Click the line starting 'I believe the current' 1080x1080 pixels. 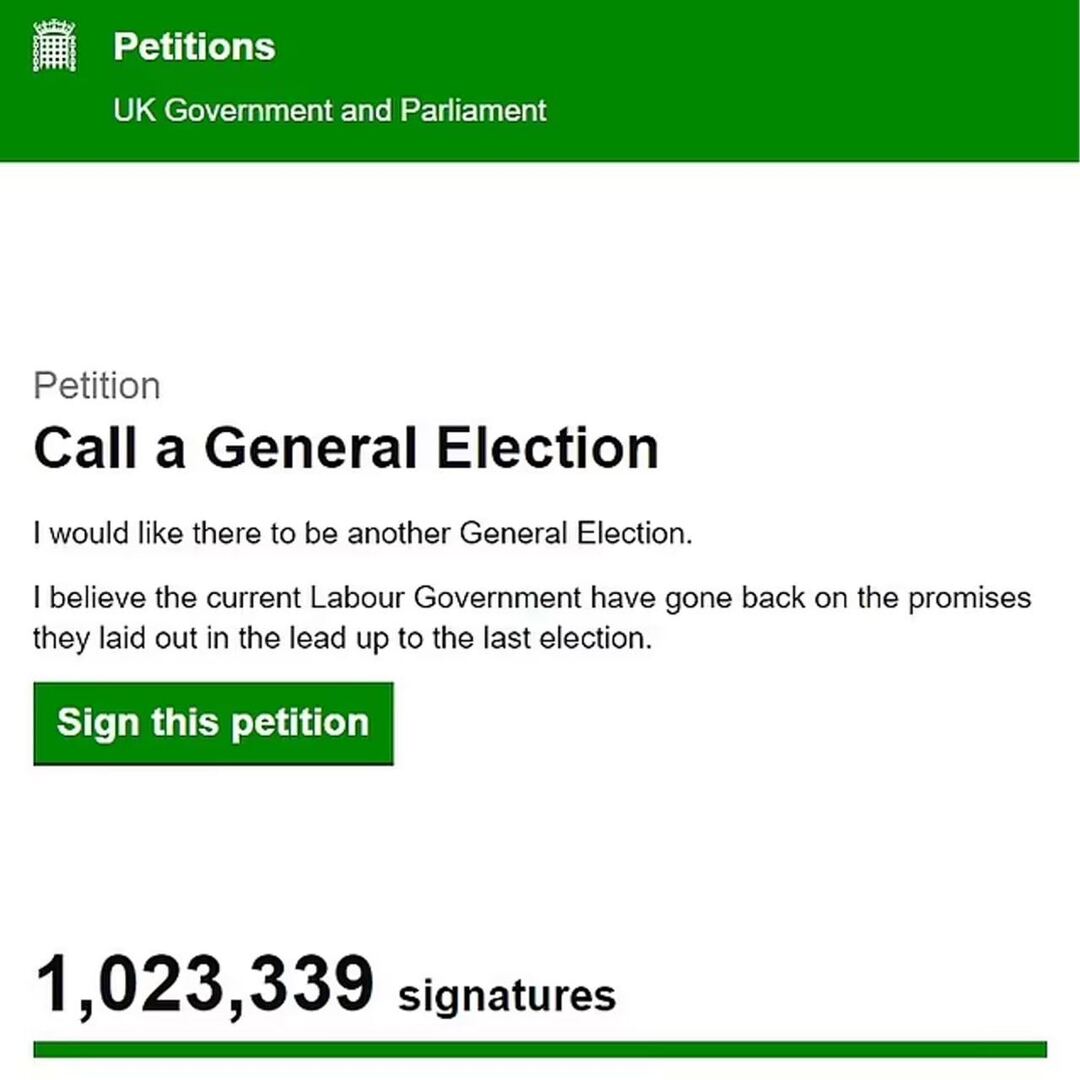point(532,599)
